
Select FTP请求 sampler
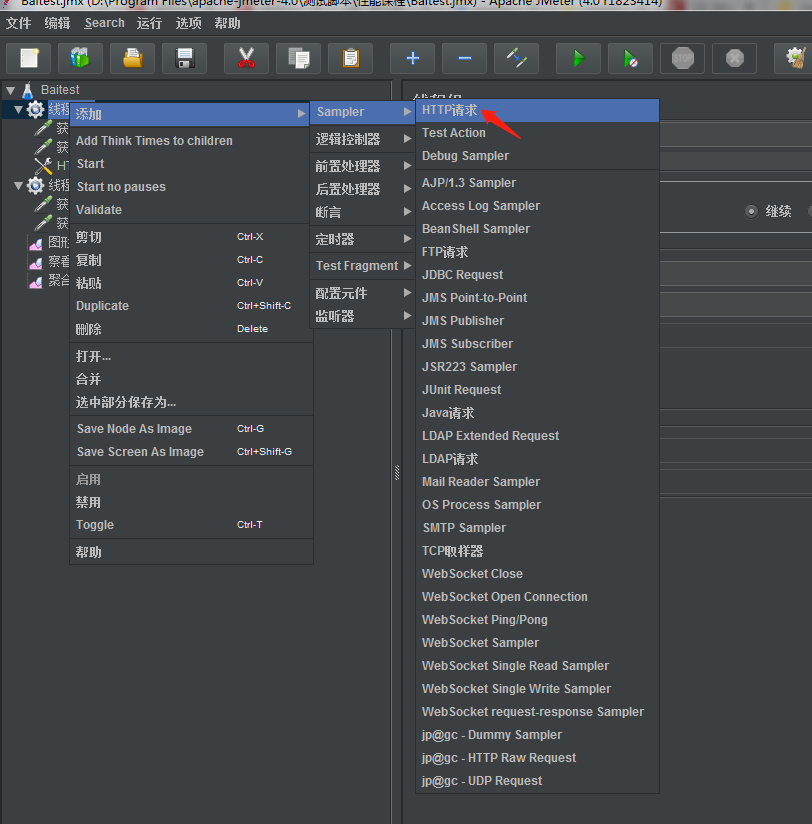tap(537, 252)
